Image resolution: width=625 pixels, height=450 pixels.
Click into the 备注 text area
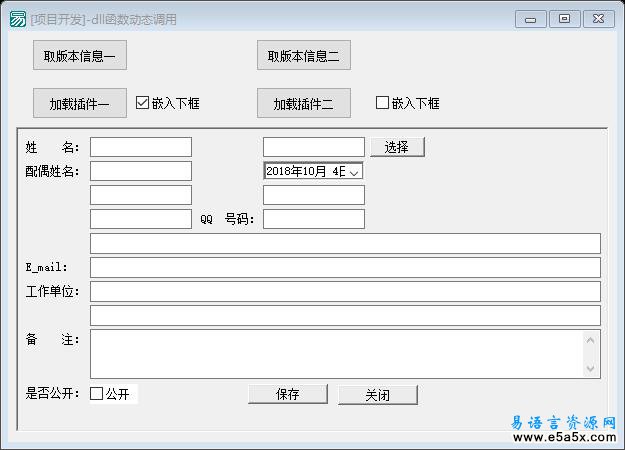click(x=337, y=354)
